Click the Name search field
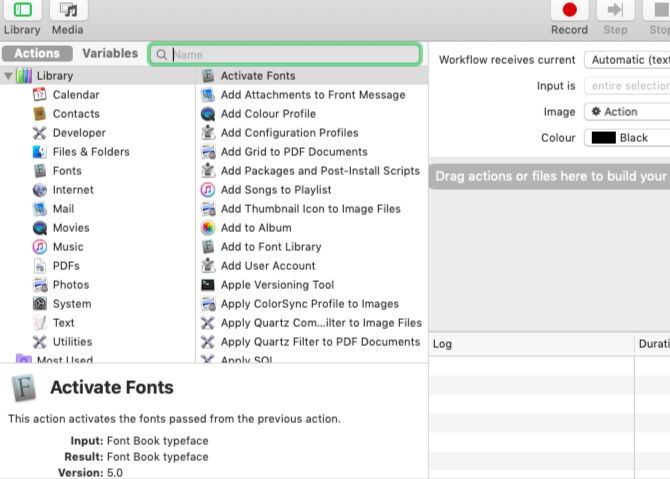 coord(290,55)
